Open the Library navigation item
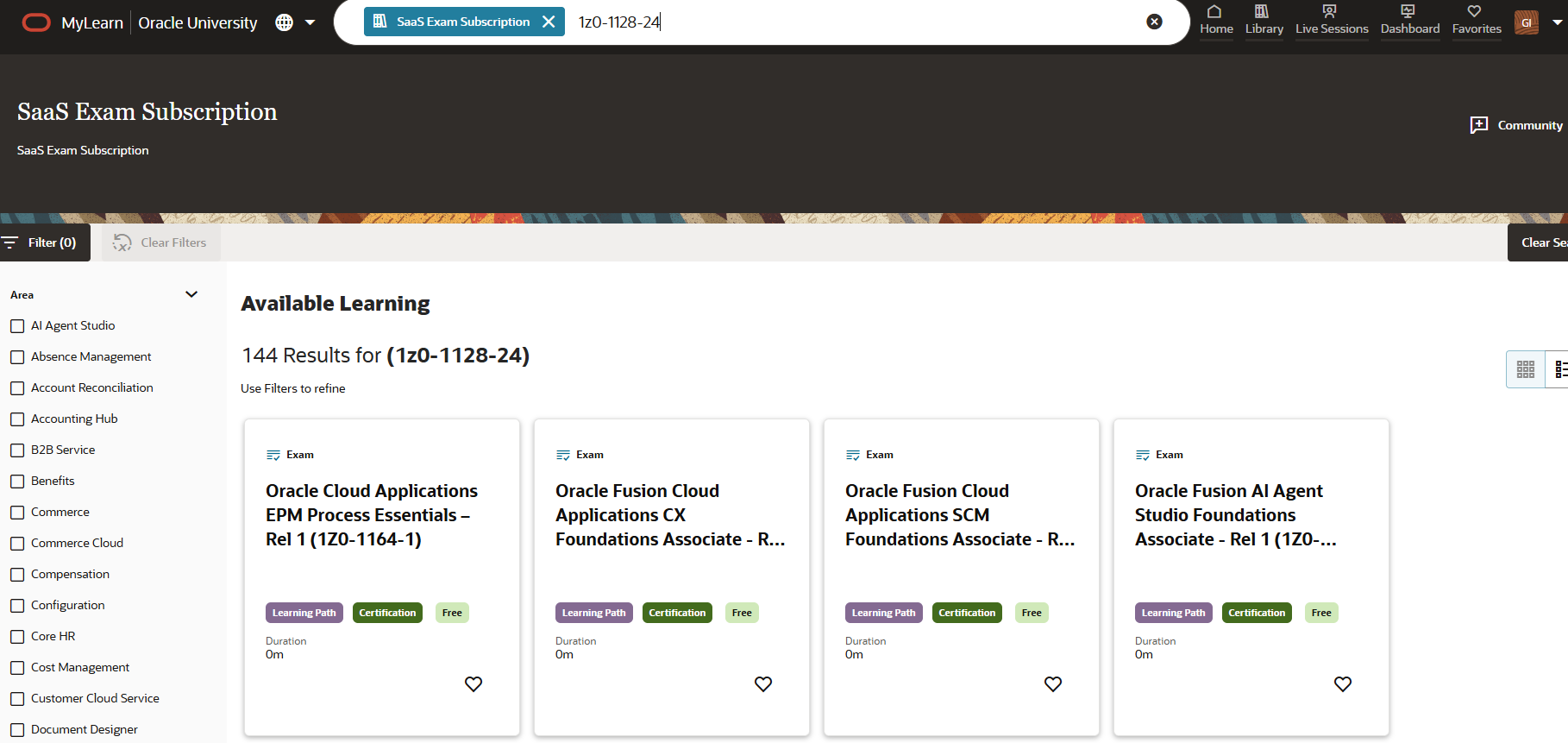Image resolution: width=1568 pixels, height=743 pixels. click(x=1264, y=21)
